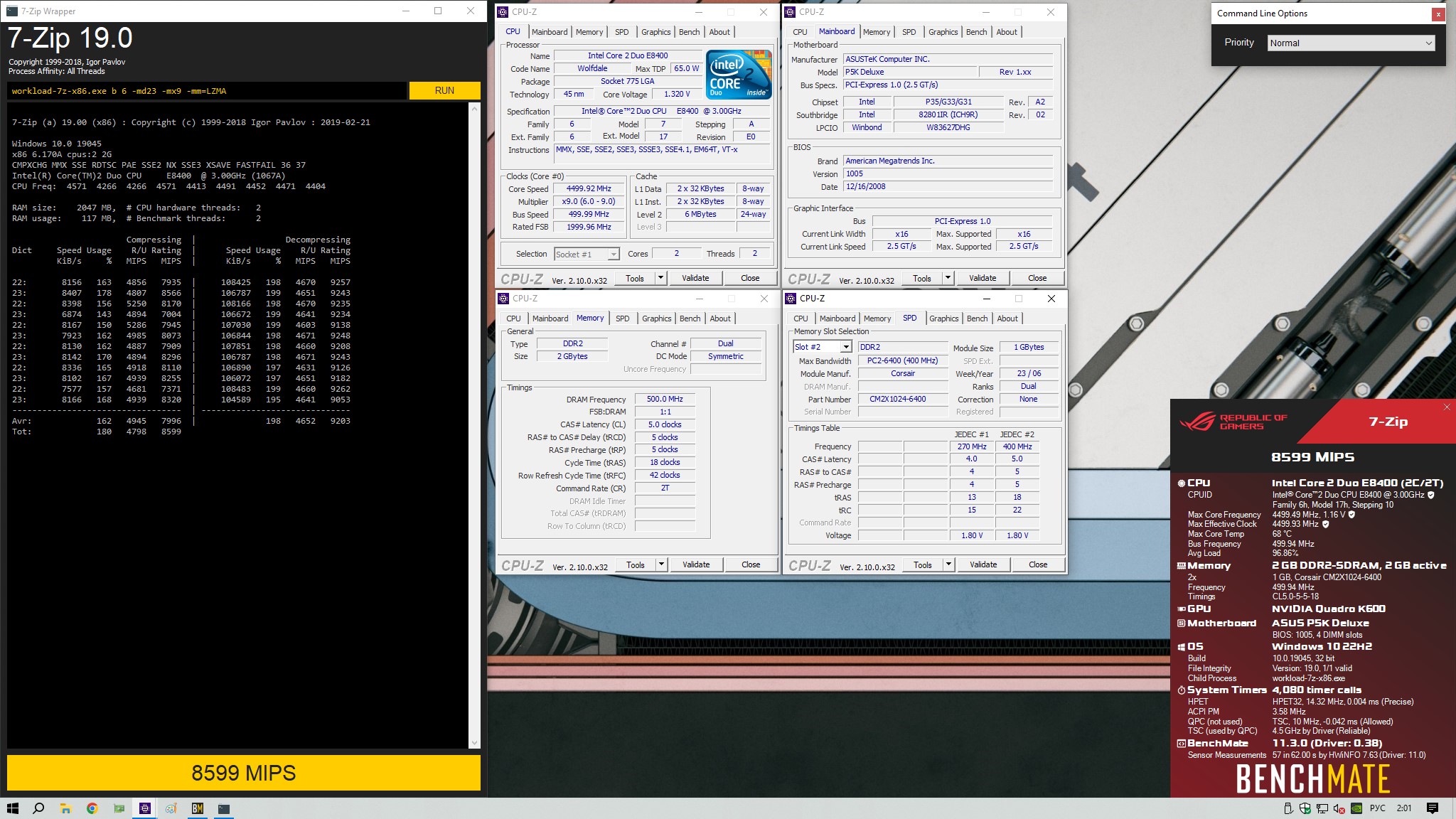Image resolution: width=1456 pixels, height=819 pixels.
Task: Click Validate in CPU-Z CPU window
Action: click(695, 278)
